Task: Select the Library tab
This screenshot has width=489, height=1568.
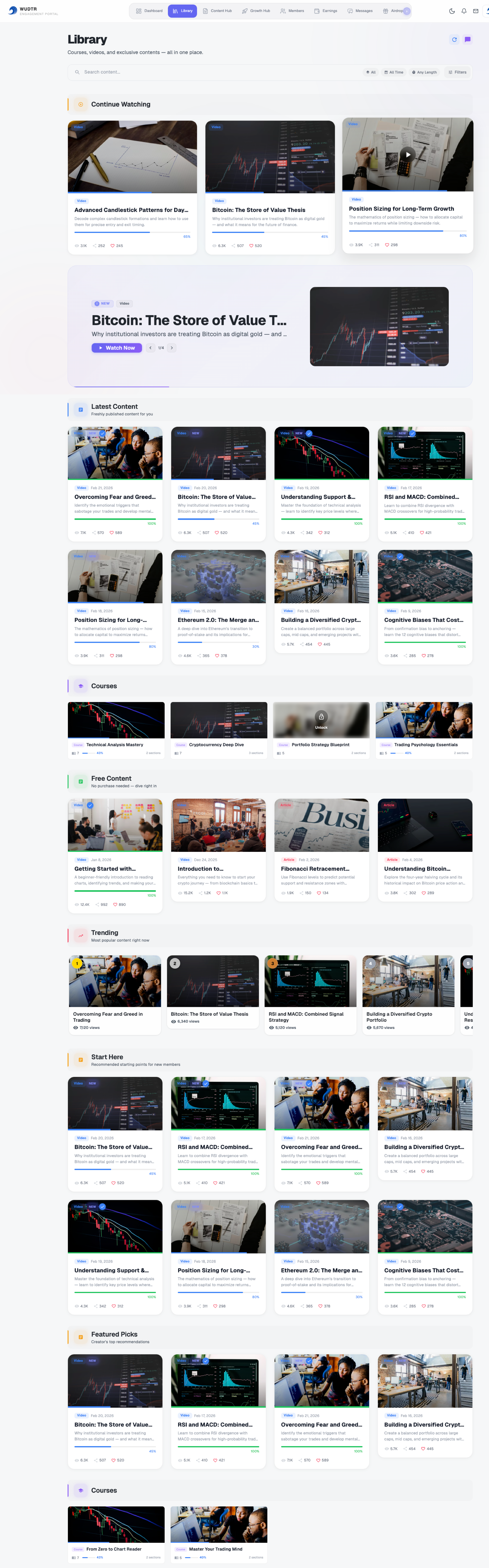Action: click(183, 11)
